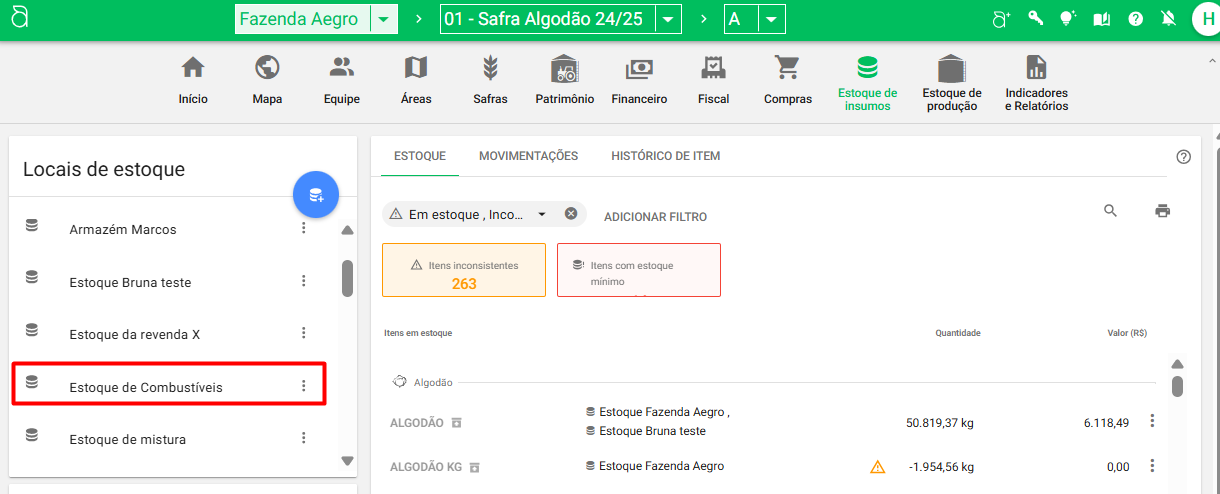Clear the Em estoque filter chip
Image resolution: width=1220 pixels, height=494 pixels.
coord(571,214)
